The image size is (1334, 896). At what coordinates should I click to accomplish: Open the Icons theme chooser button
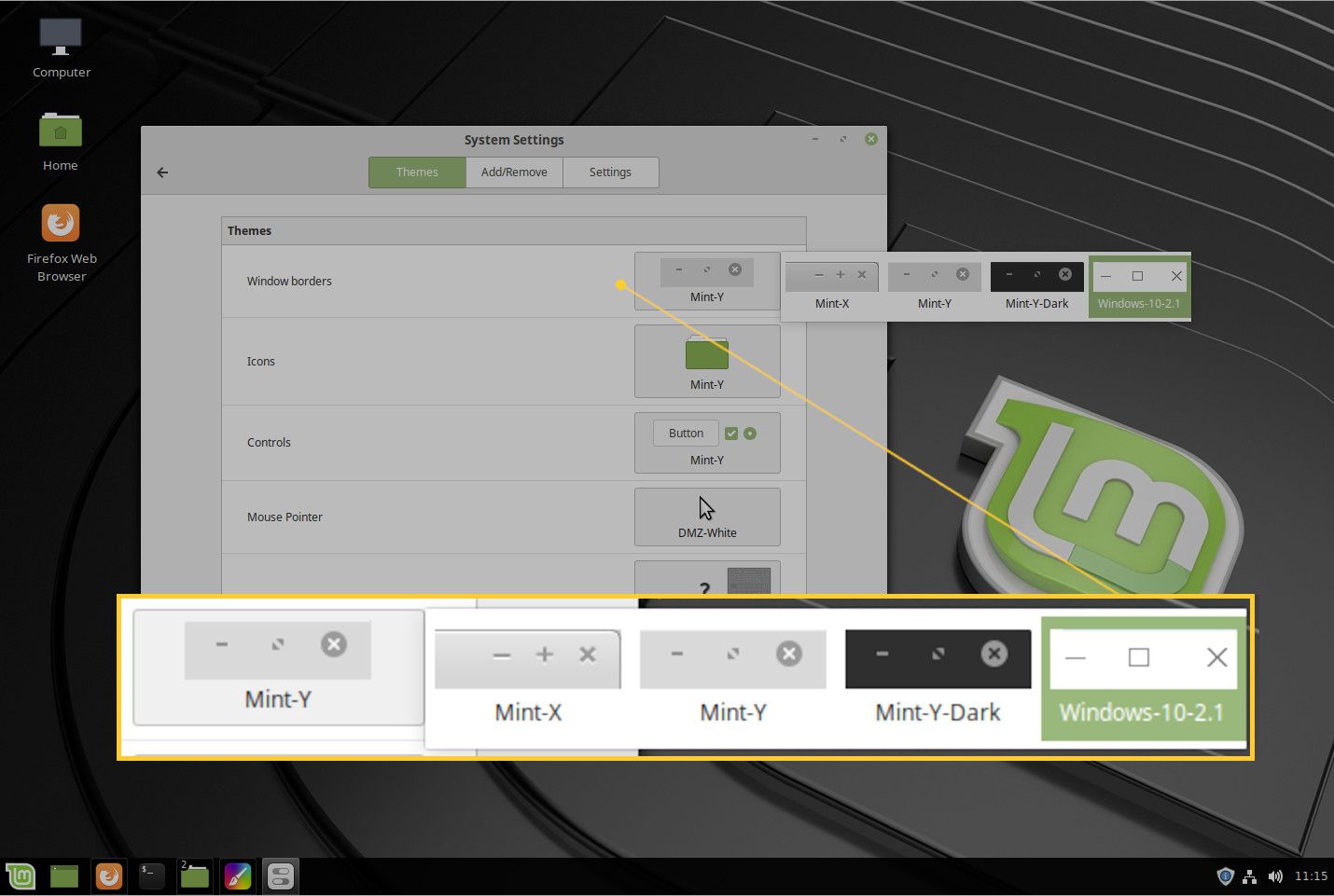707,361
